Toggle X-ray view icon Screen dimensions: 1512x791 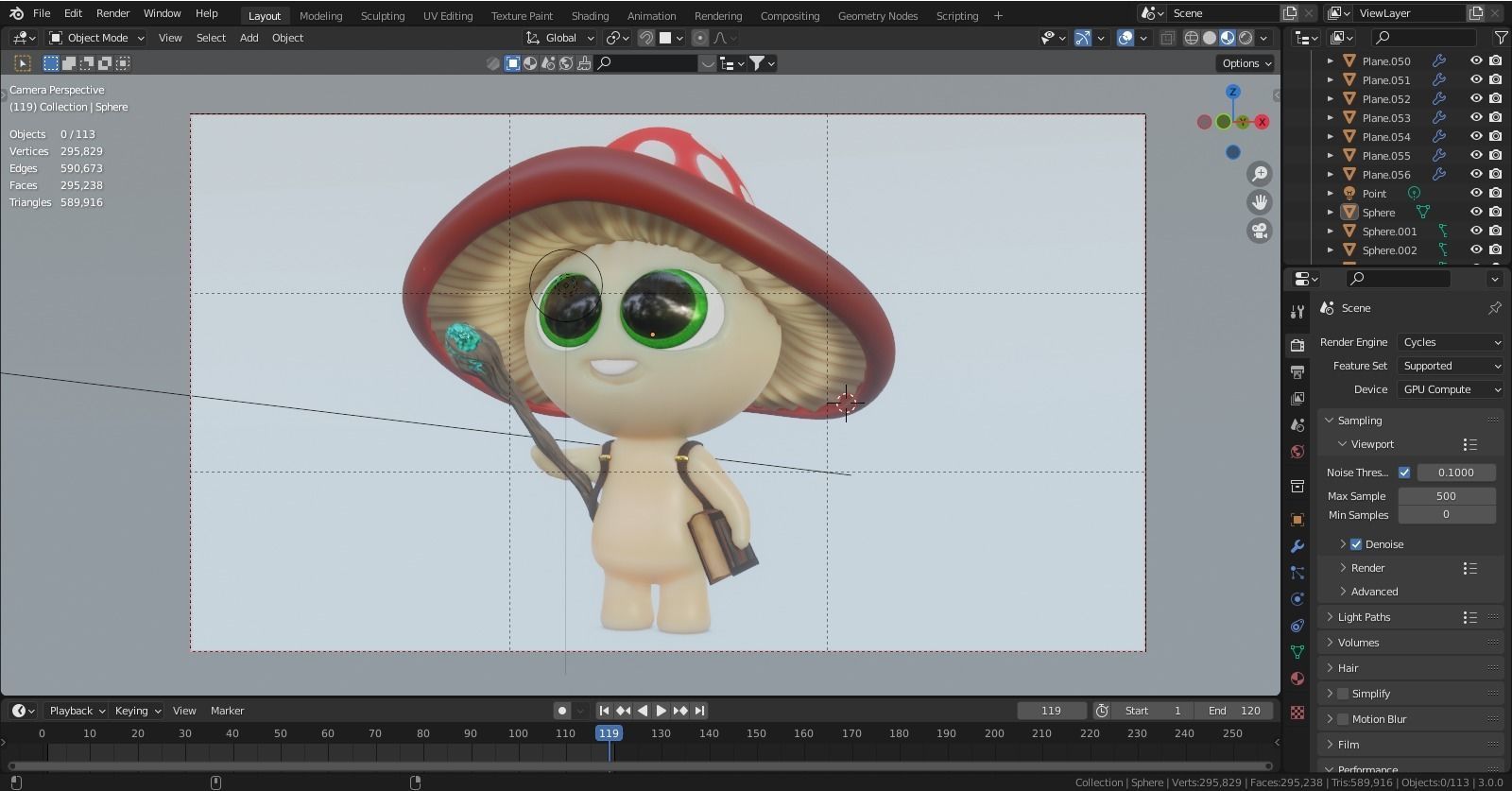click(x=1168, y=38)
